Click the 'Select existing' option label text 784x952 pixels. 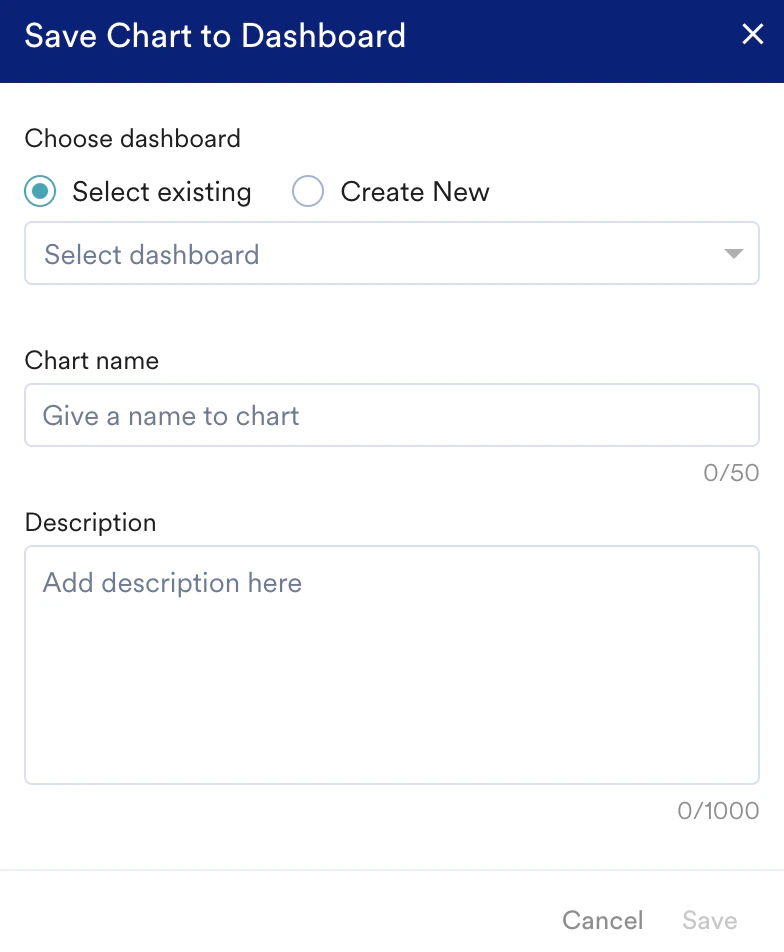162,192
